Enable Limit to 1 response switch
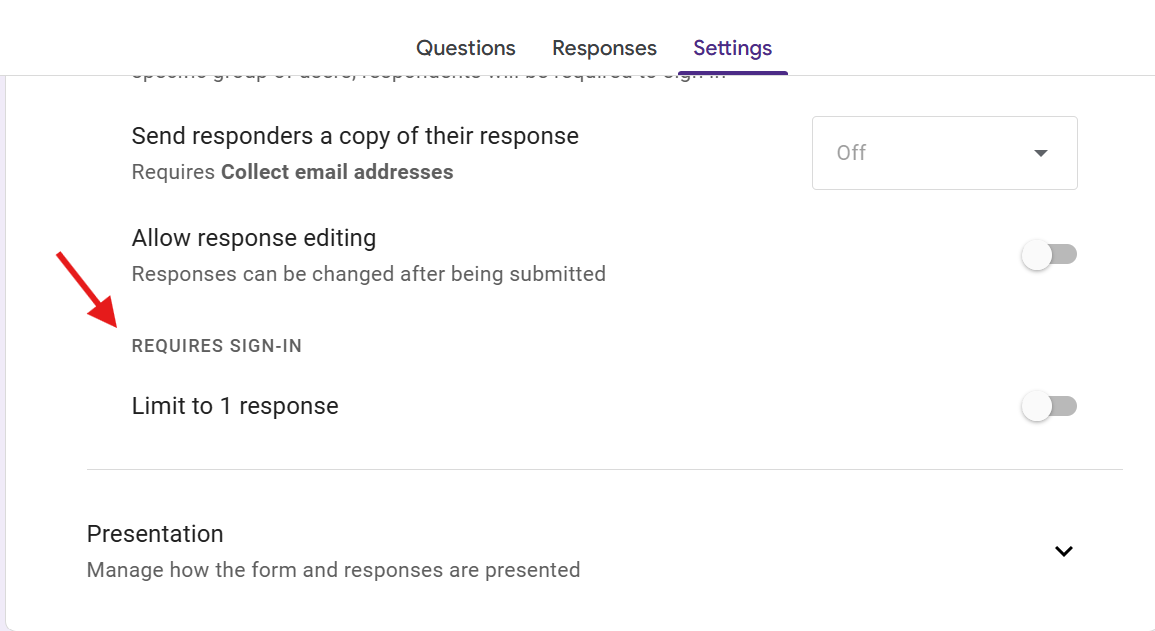This screenshot has height=631, width=1155. (x=1049, y=406)
